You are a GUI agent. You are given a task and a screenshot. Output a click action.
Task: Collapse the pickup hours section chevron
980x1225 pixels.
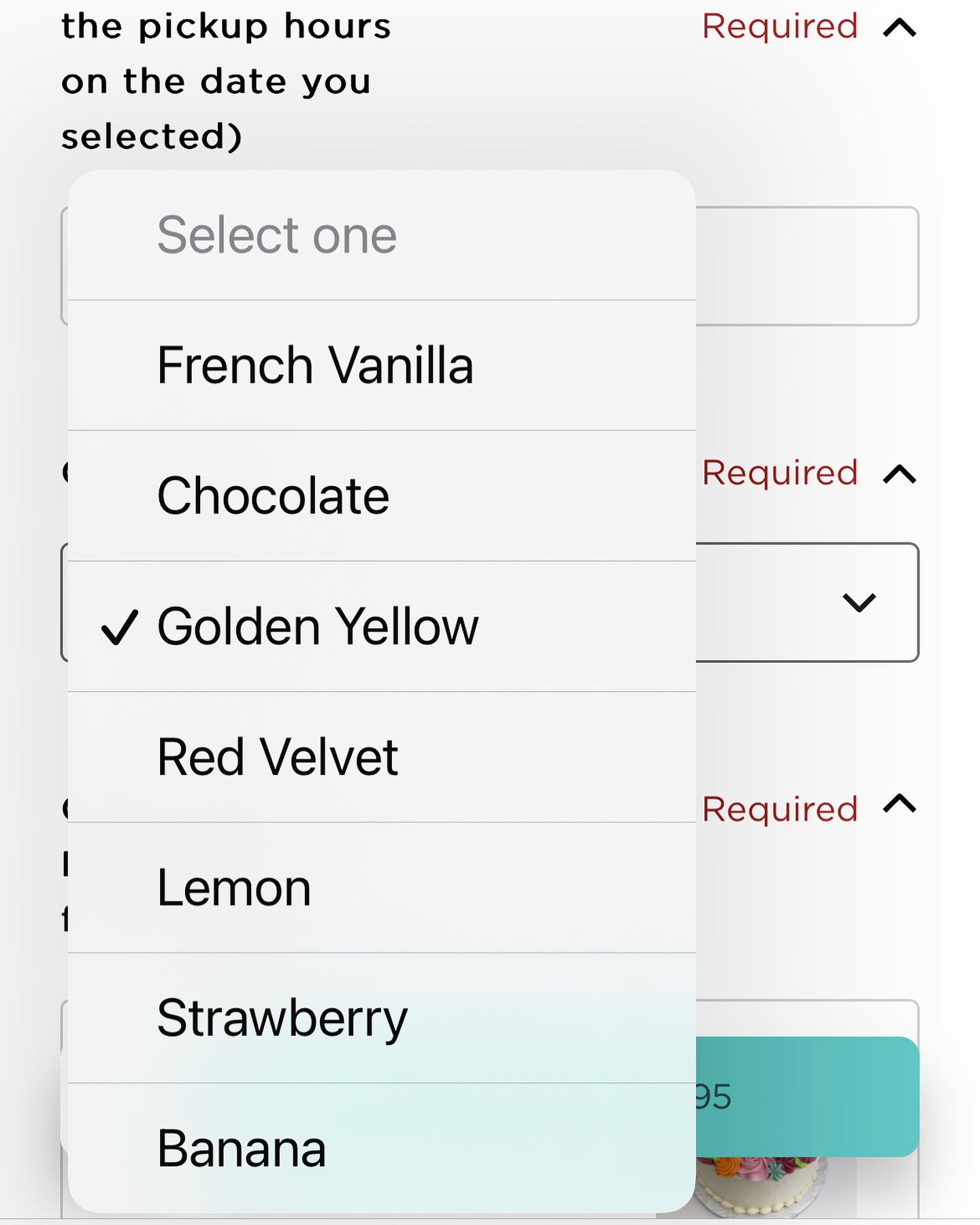[899, 28]
